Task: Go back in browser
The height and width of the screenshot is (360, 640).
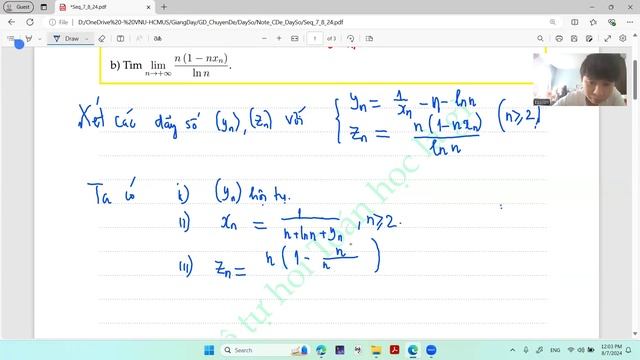Action: coord(11,22)
